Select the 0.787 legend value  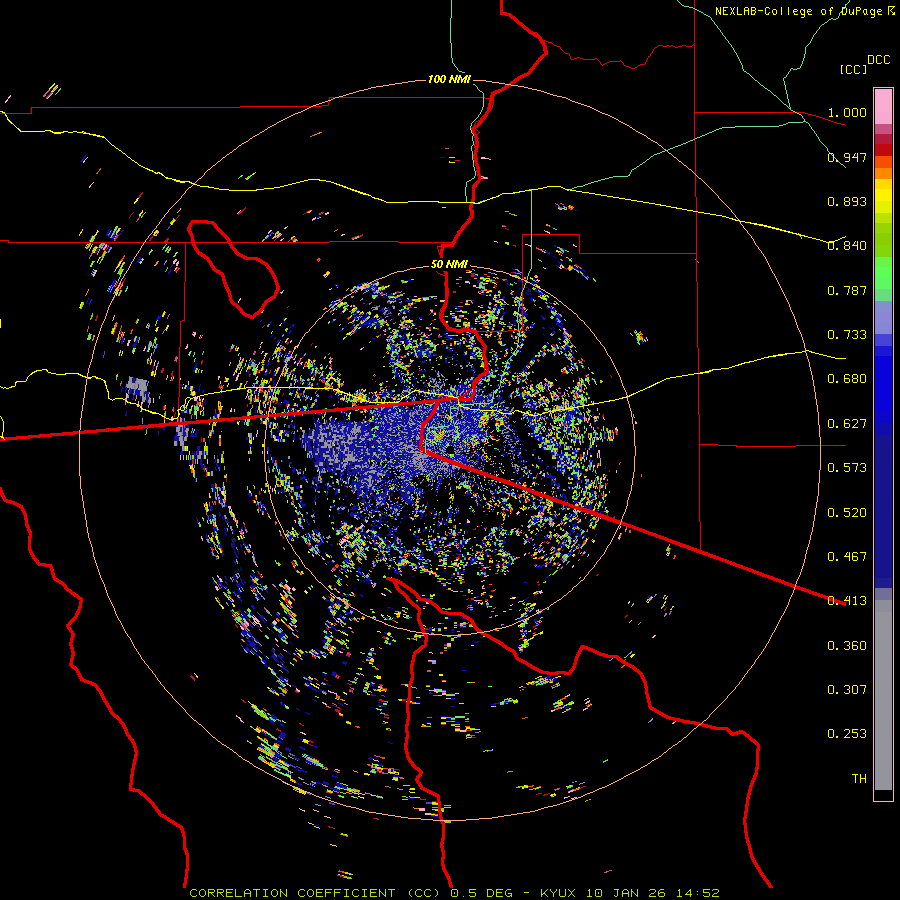point(847,290)
